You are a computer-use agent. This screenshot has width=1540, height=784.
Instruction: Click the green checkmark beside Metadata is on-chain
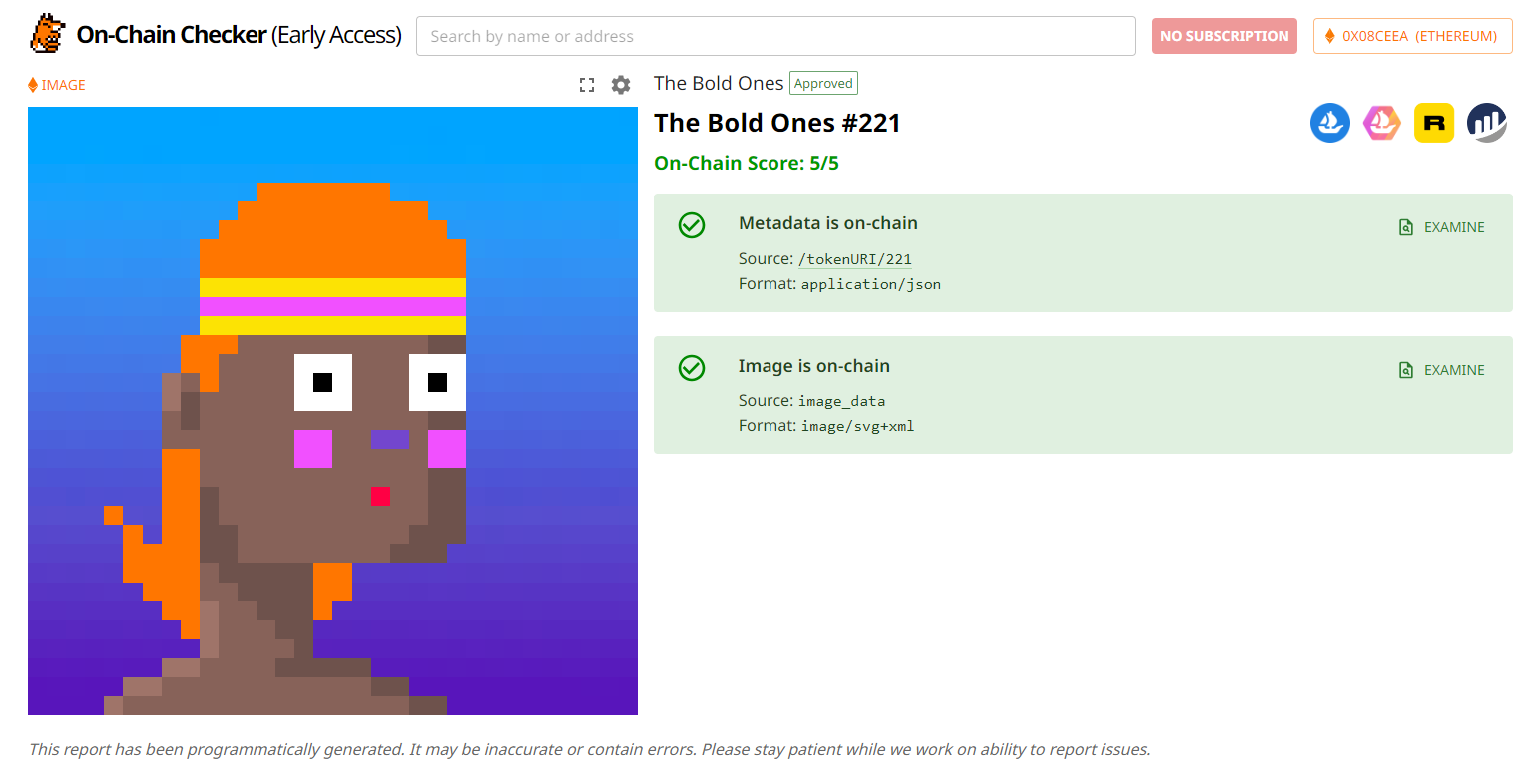tap(692, 225)
